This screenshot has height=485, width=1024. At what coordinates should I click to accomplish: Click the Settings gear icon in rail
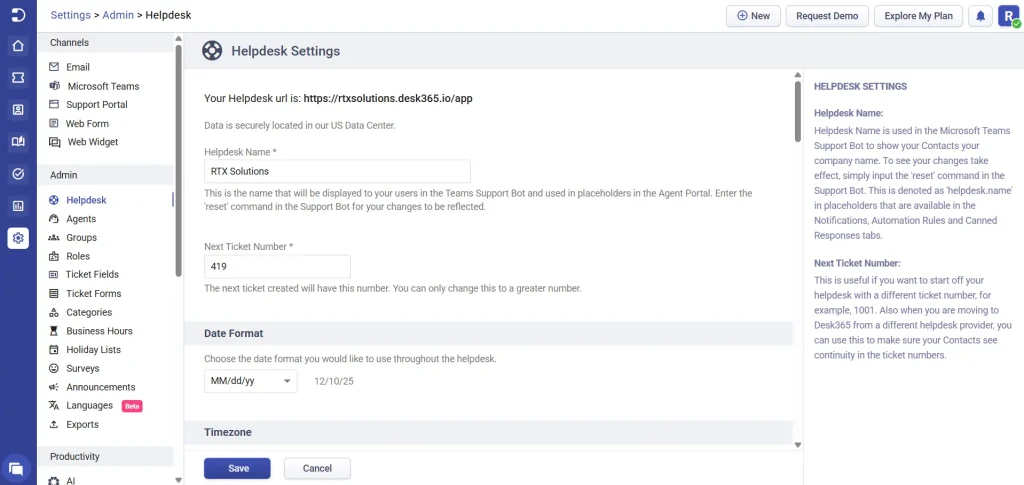(x=18, y=238)
